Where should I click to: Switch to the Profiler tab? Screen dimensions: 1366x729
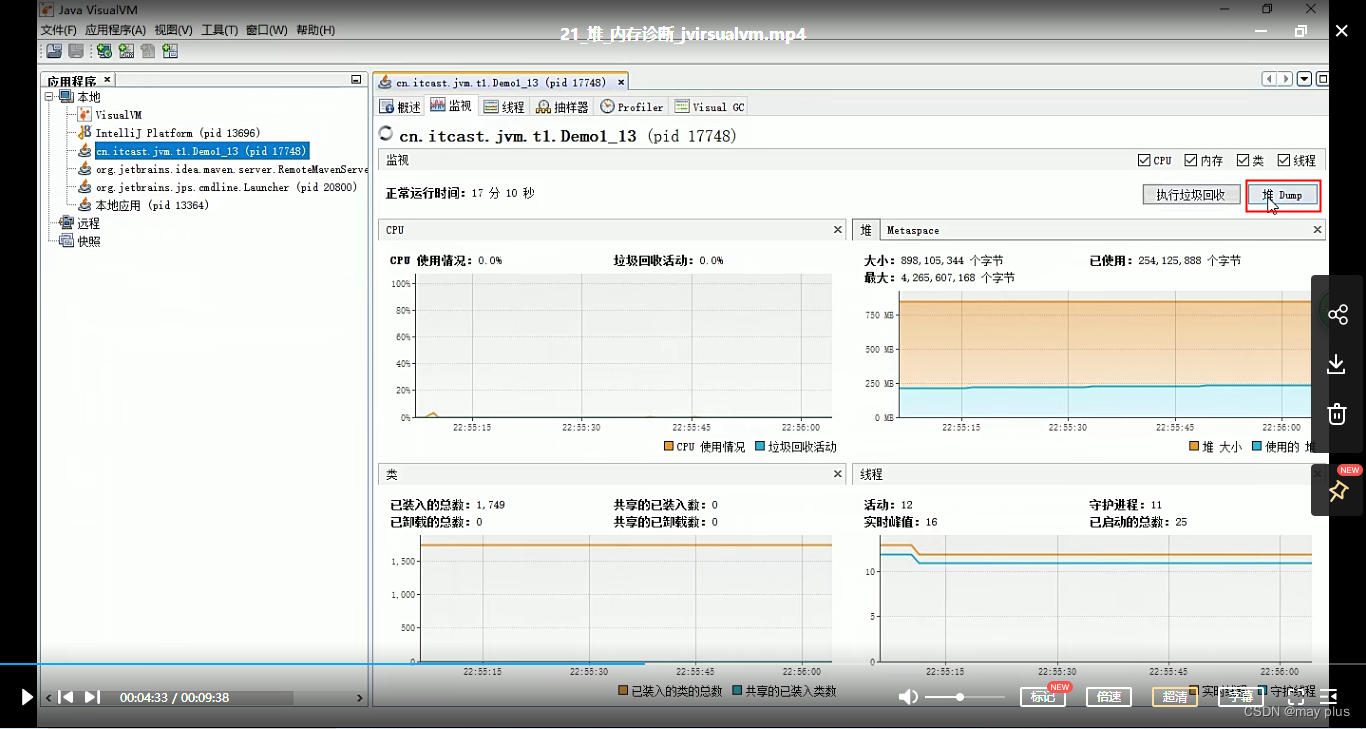632,107
